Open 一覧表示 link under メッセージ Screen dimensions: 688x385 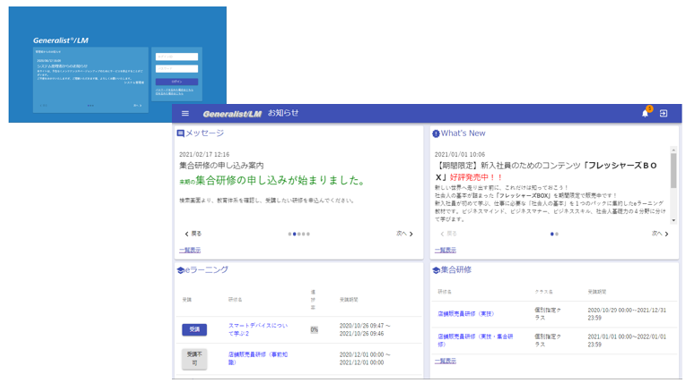point(190,250)
